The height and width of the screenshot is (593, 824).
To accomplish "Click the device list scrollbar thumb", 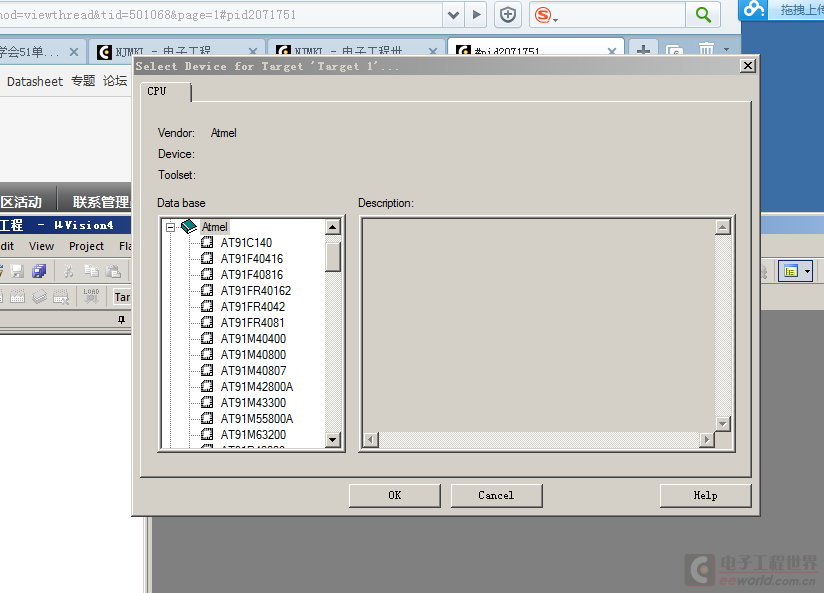I will [x=333, y=257].
